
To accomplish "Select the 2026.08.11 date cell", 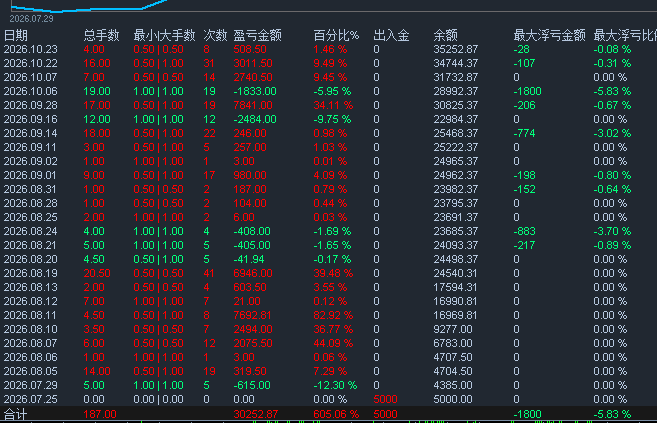I will [31, 315].
